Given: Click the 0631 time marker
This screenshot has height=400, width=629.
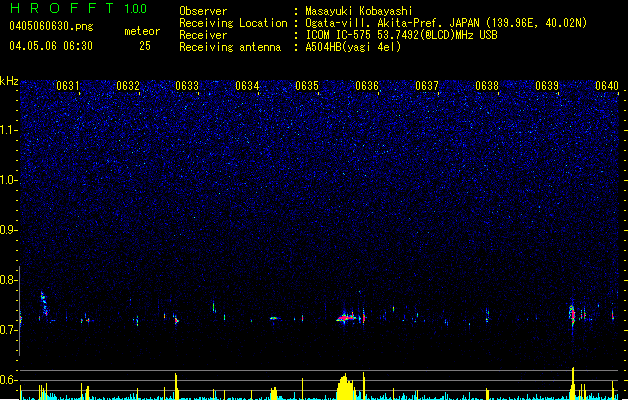Looking at the screenshot, I should point(68,86).
